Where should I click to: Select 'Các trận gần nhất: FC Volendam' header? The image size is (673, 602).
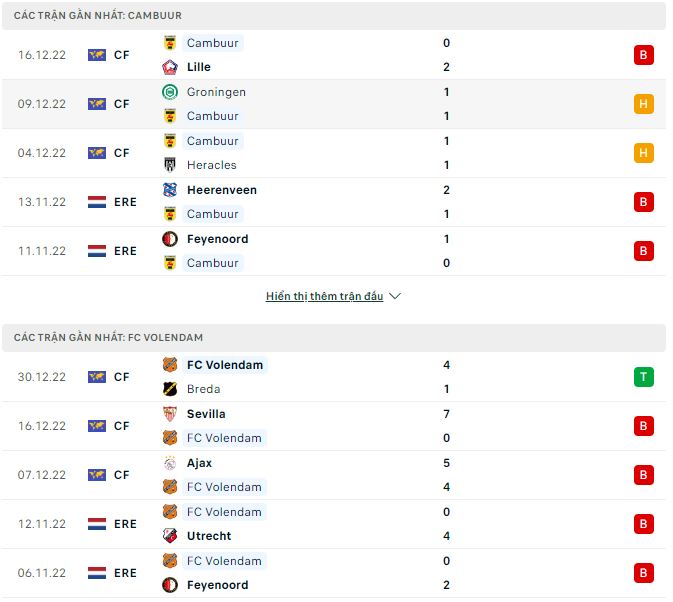coord(108,338)
